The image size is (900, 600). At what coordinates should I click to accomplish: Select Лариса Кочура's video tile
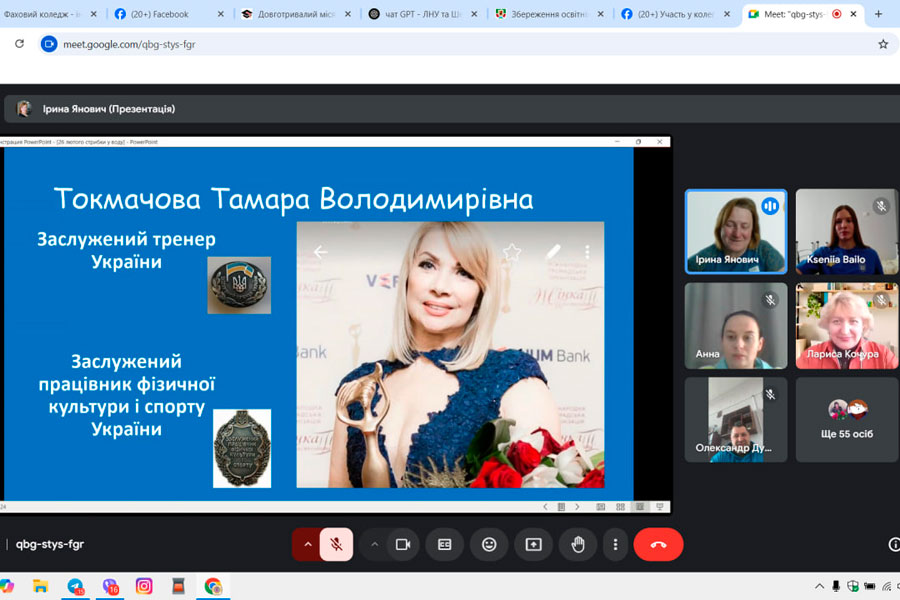[x=846, y=326]
